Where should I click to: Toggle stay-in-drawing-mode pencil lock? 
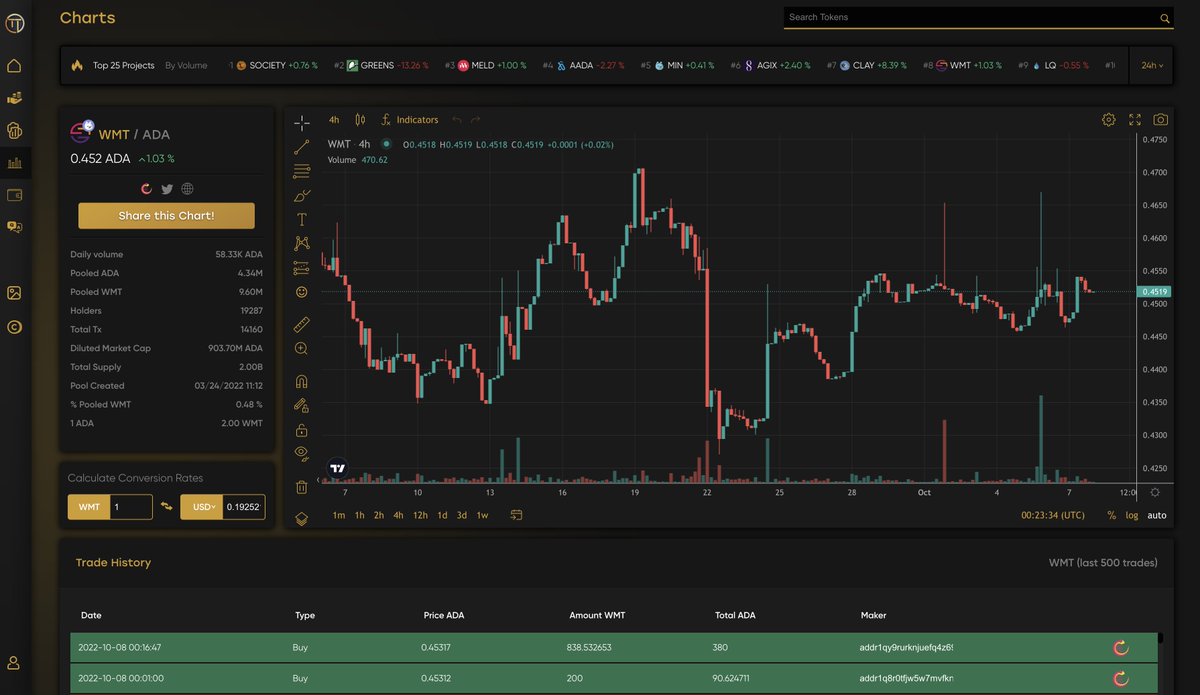tap(301, 405)
